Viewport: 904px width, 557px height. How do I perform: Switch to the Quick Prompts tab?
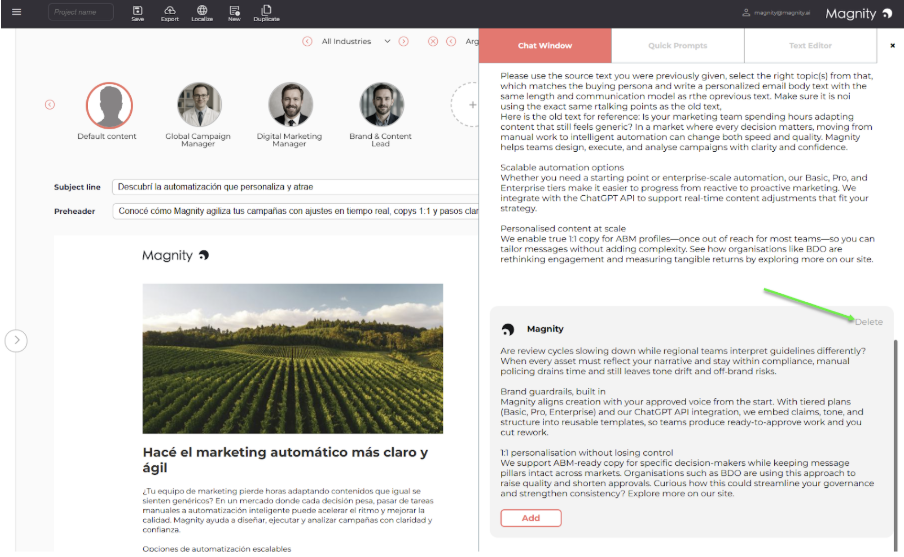[677, 46]
